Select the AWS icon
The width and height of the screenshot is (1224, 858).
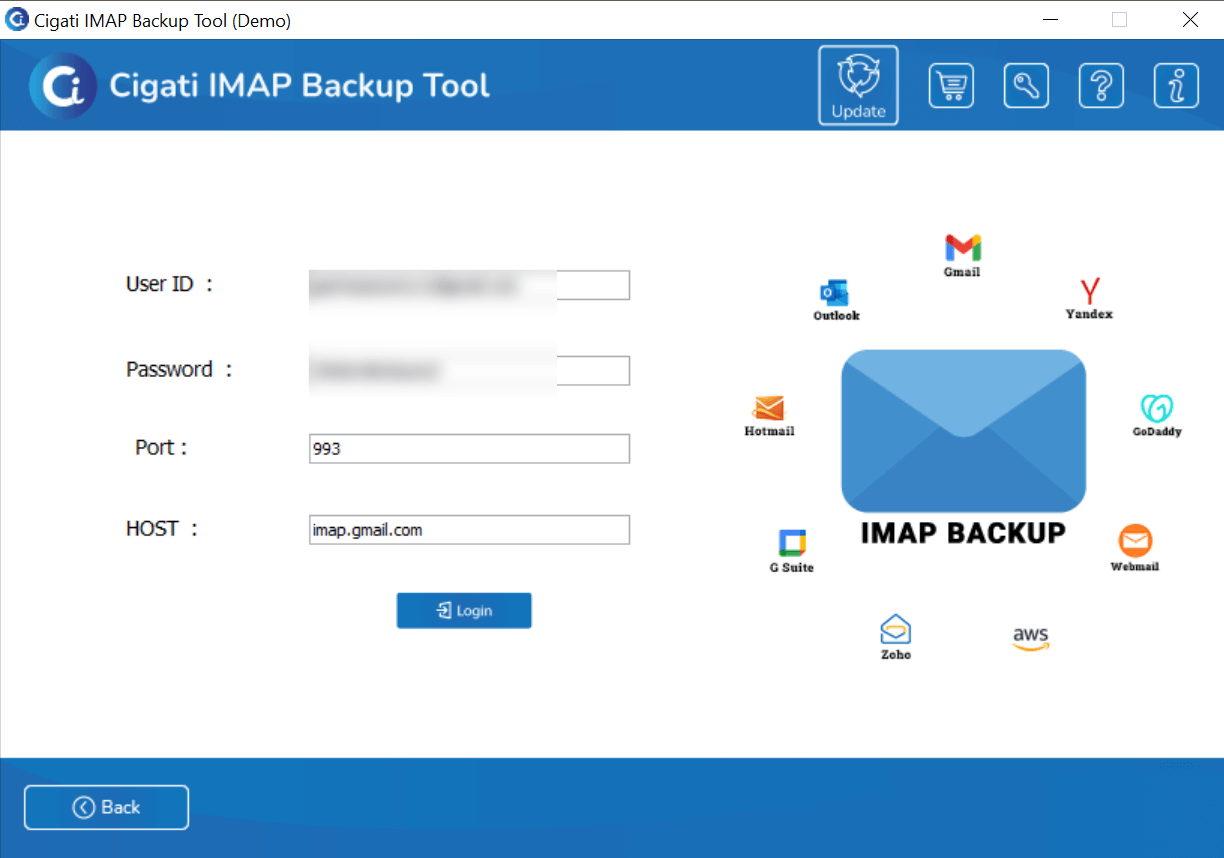point(1031,638)
